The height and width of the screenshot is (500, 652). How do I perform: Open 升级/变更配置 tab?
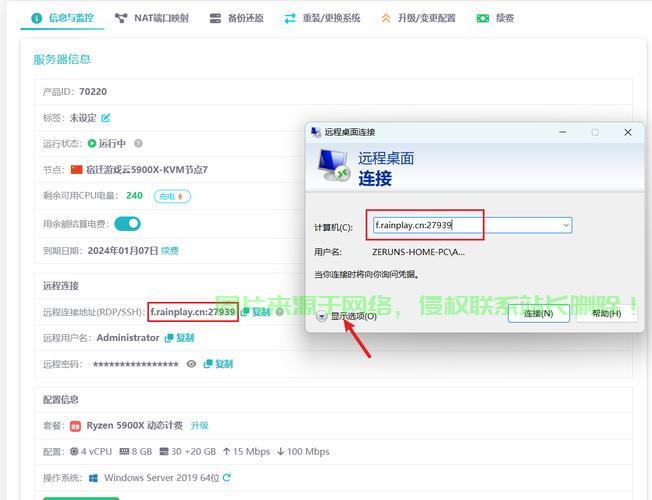point(418,18)
